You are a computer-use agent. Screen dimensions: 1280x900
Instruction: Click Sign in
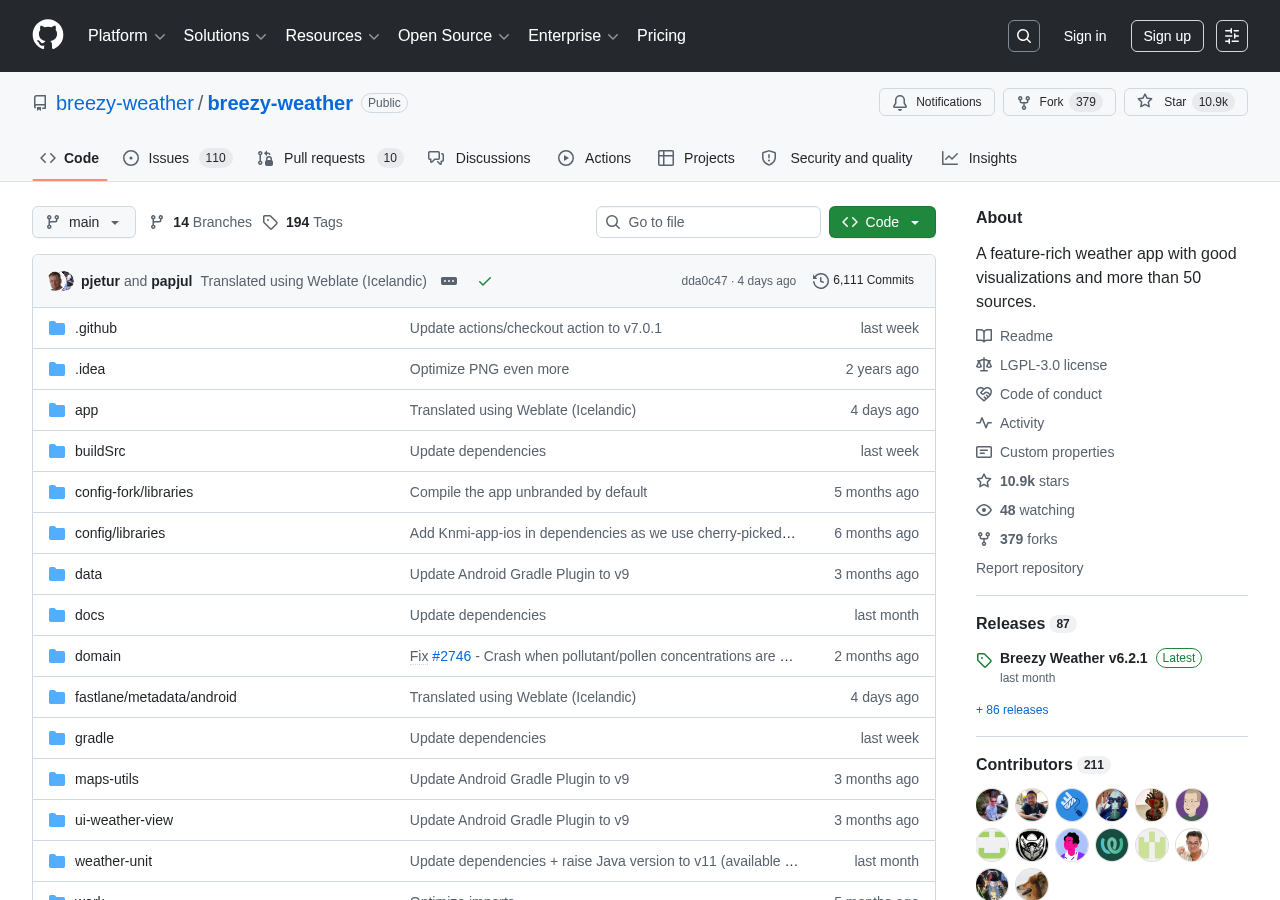coord(1085,36)
